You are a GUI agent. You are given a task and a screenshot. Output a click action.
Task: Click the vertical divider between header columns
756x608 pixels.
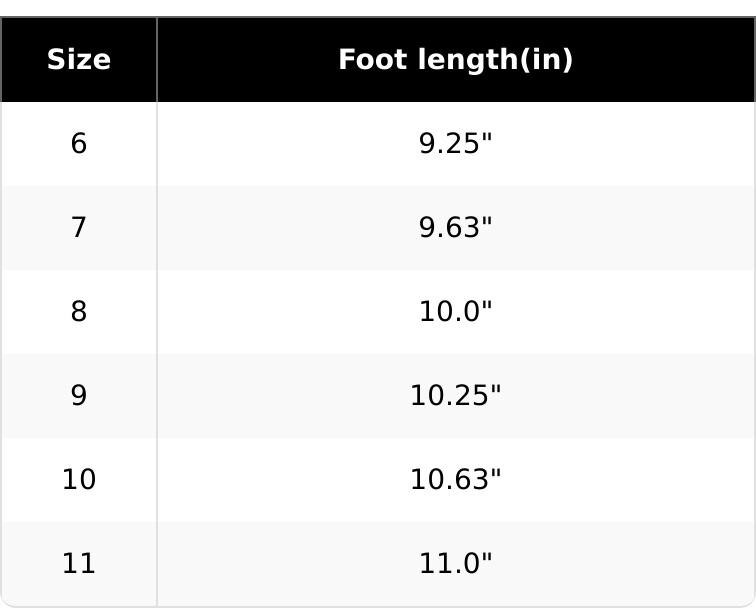[x=157, y=60]
